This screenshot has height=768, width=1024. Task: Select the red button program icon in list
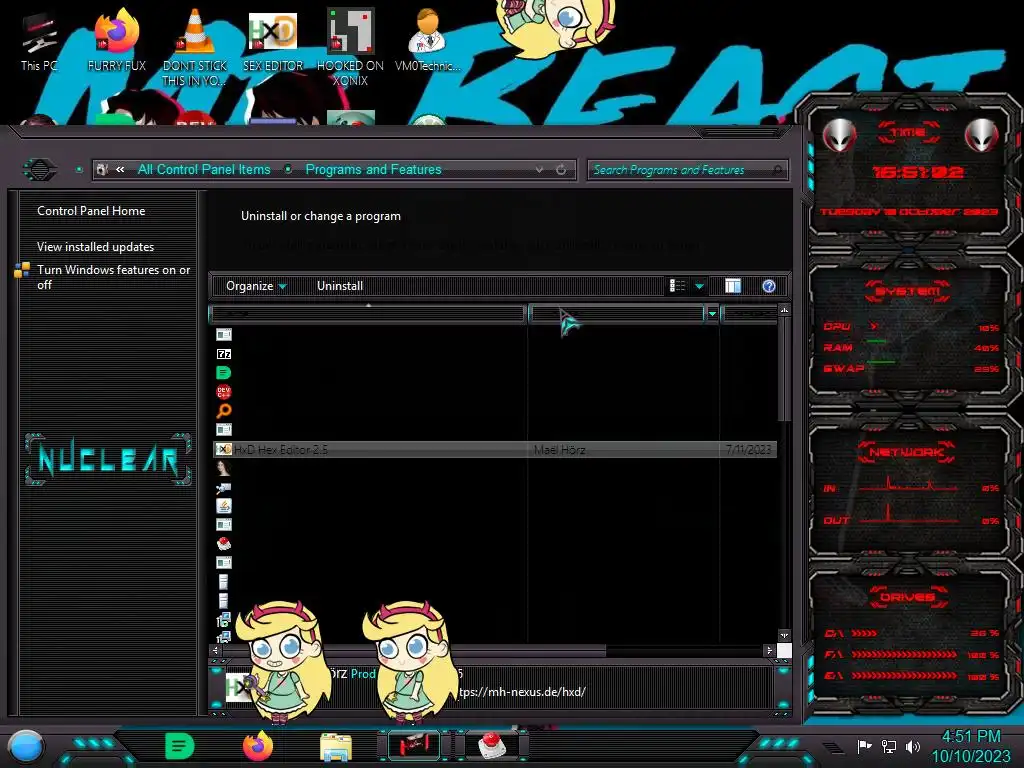pos(223,543)
